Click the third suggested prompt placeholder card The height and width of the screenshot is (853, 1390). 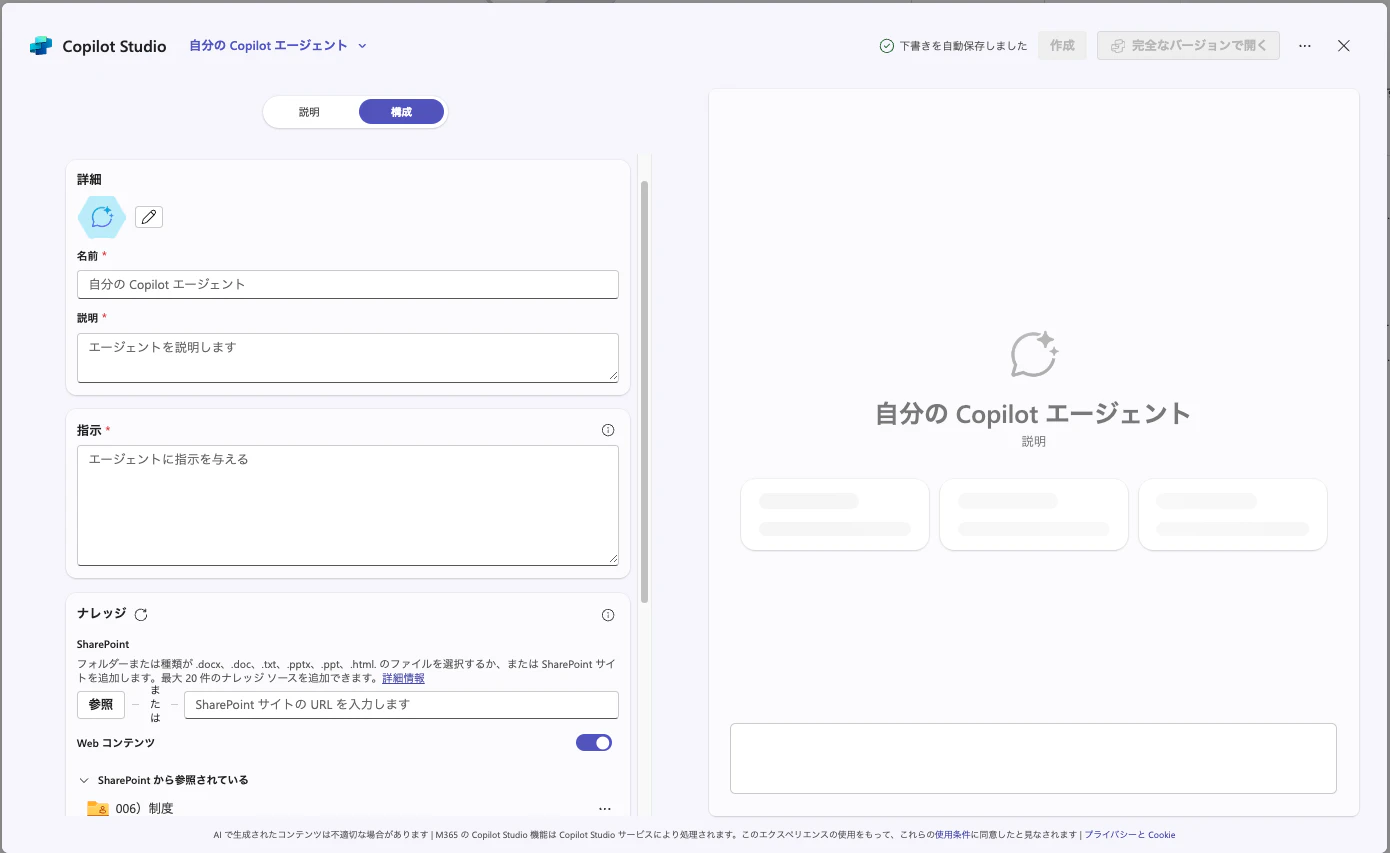(1233, 514)
